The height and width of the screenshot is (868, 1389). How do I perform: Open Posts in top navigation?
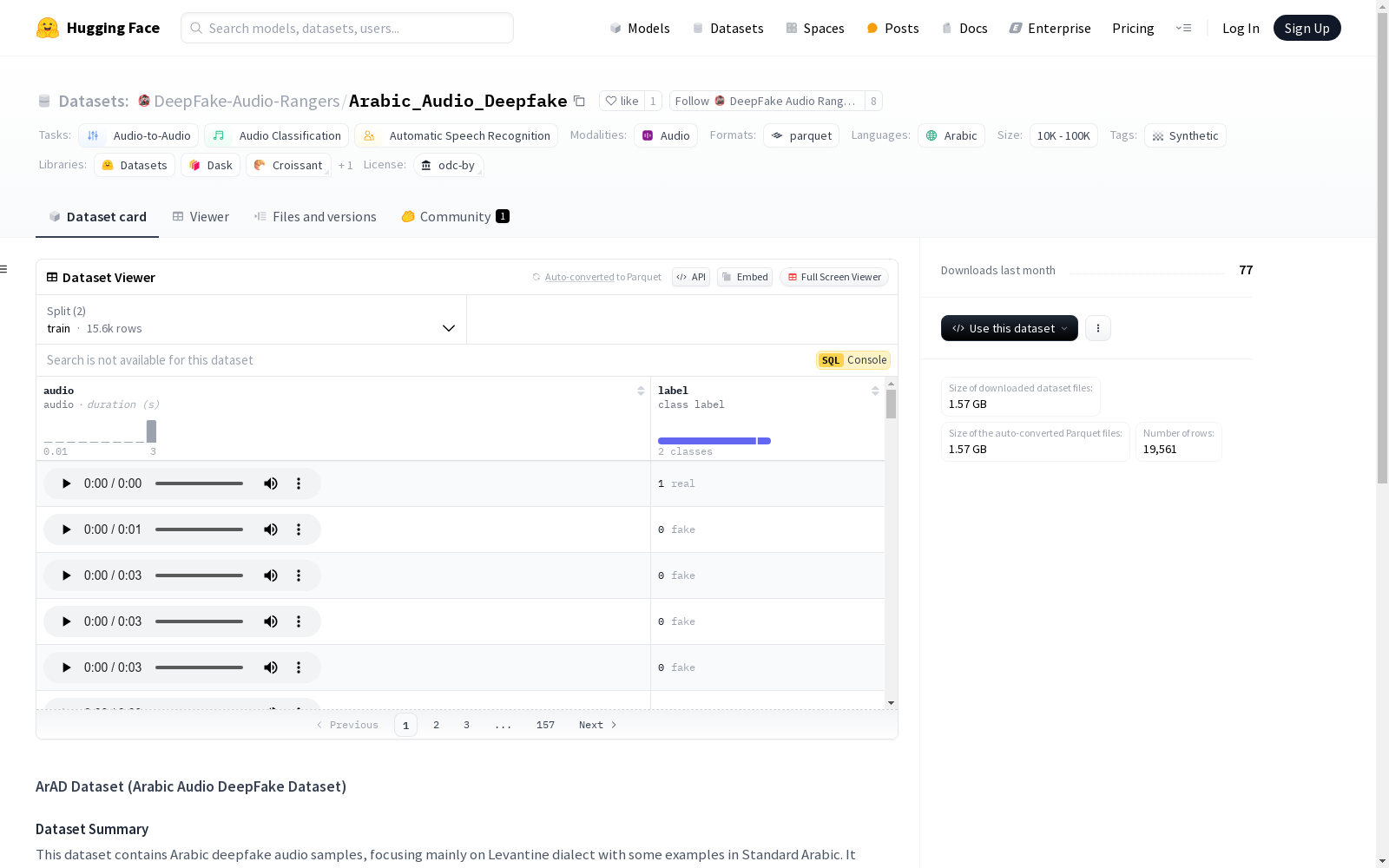tap(893, 28)
